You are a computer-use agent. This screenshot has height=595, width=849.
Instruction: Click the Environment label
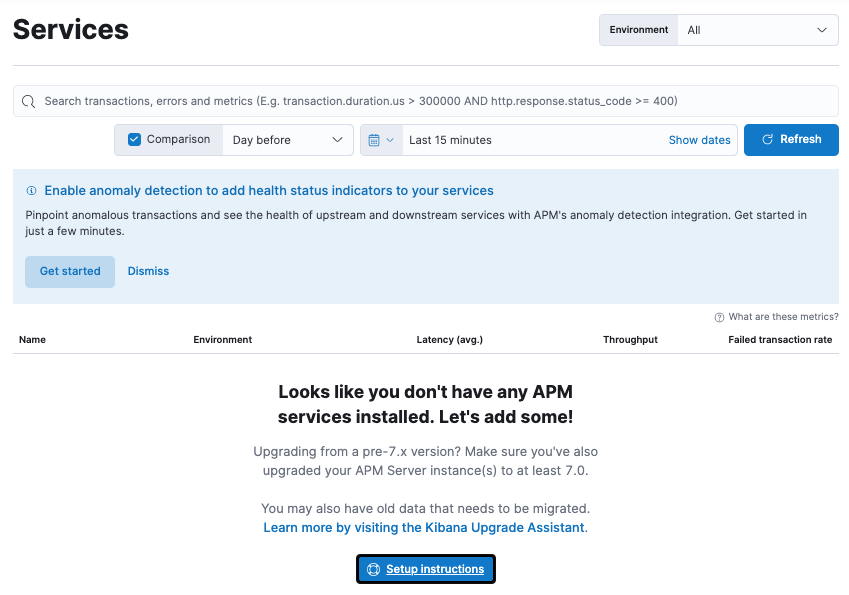pyautogui.click(x=639, y=30)
